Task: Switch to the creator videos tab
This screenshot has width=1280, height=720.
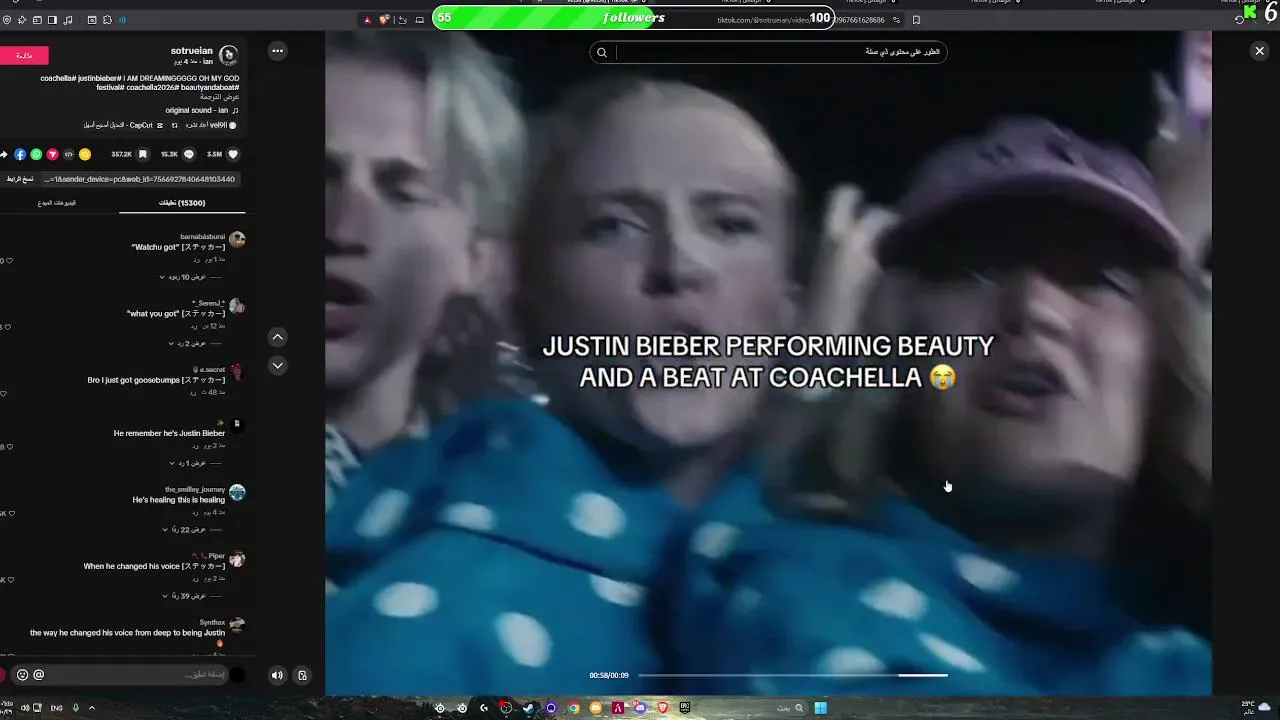Action: point(57,203)
